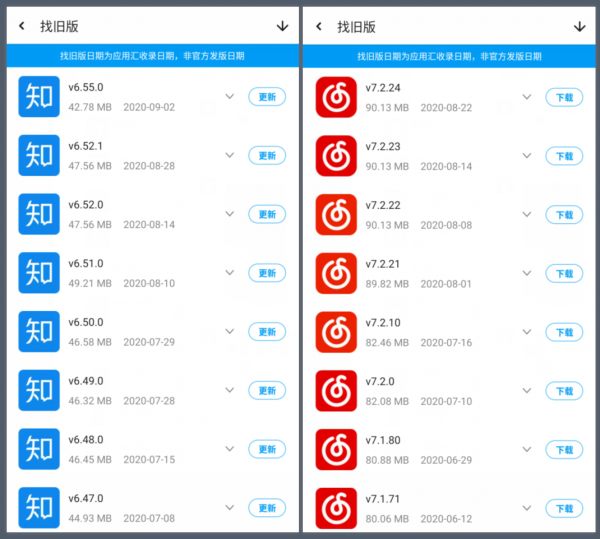Tap blue notice banner on right screen
This screenshot has width=600, height=539.
pyautogui.click(x=449, y=56)
